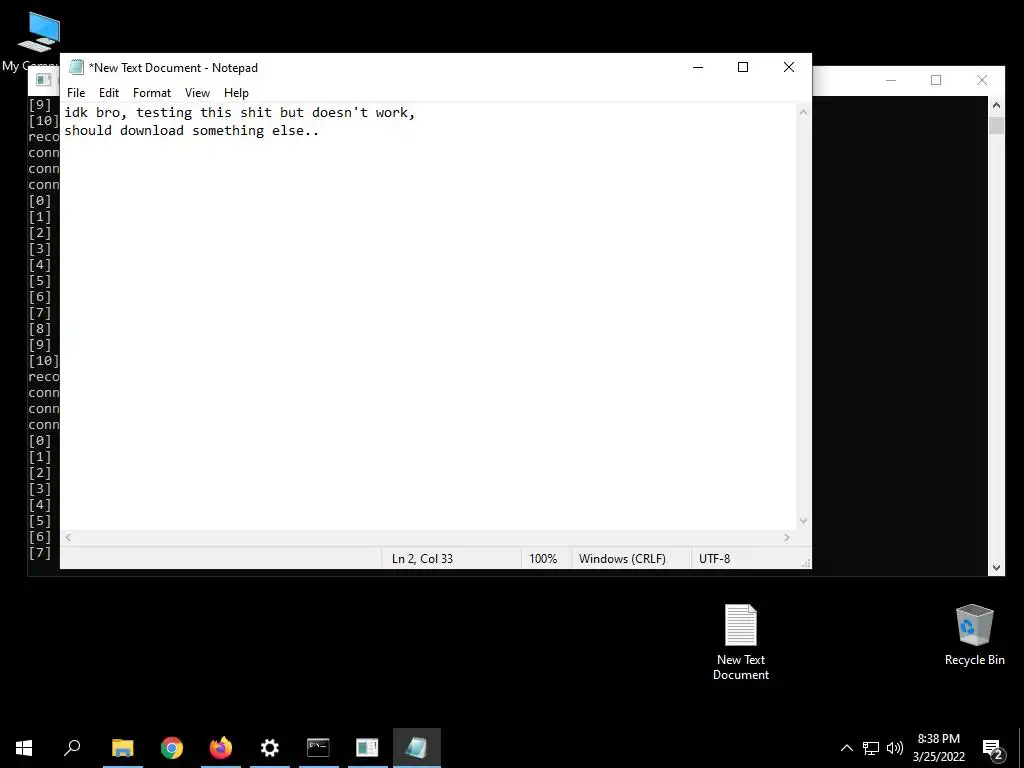This screenshot has height=768, width=1024.
Task: Open Firefox from taskbar
Action: (x=221, y=748)
